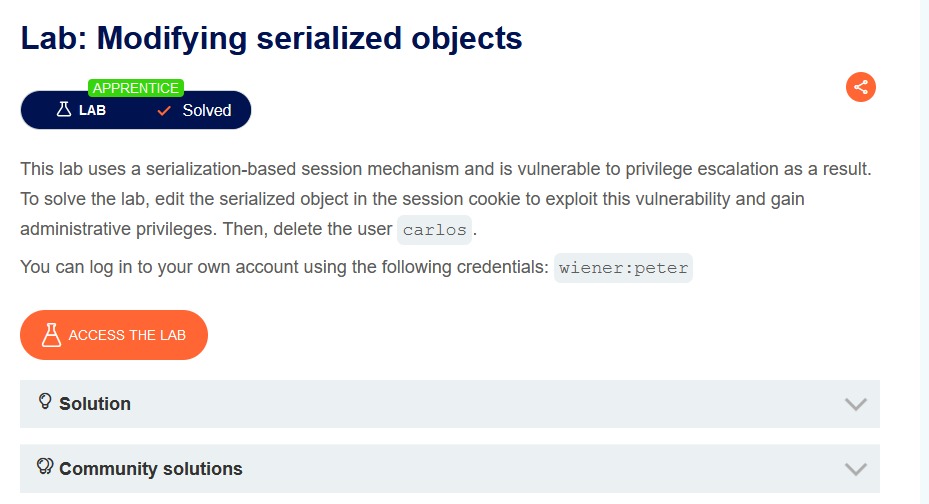The image size is (929, 504).
Task: Click the Community solutions lightbulbs icon
Action: point(45,466)
